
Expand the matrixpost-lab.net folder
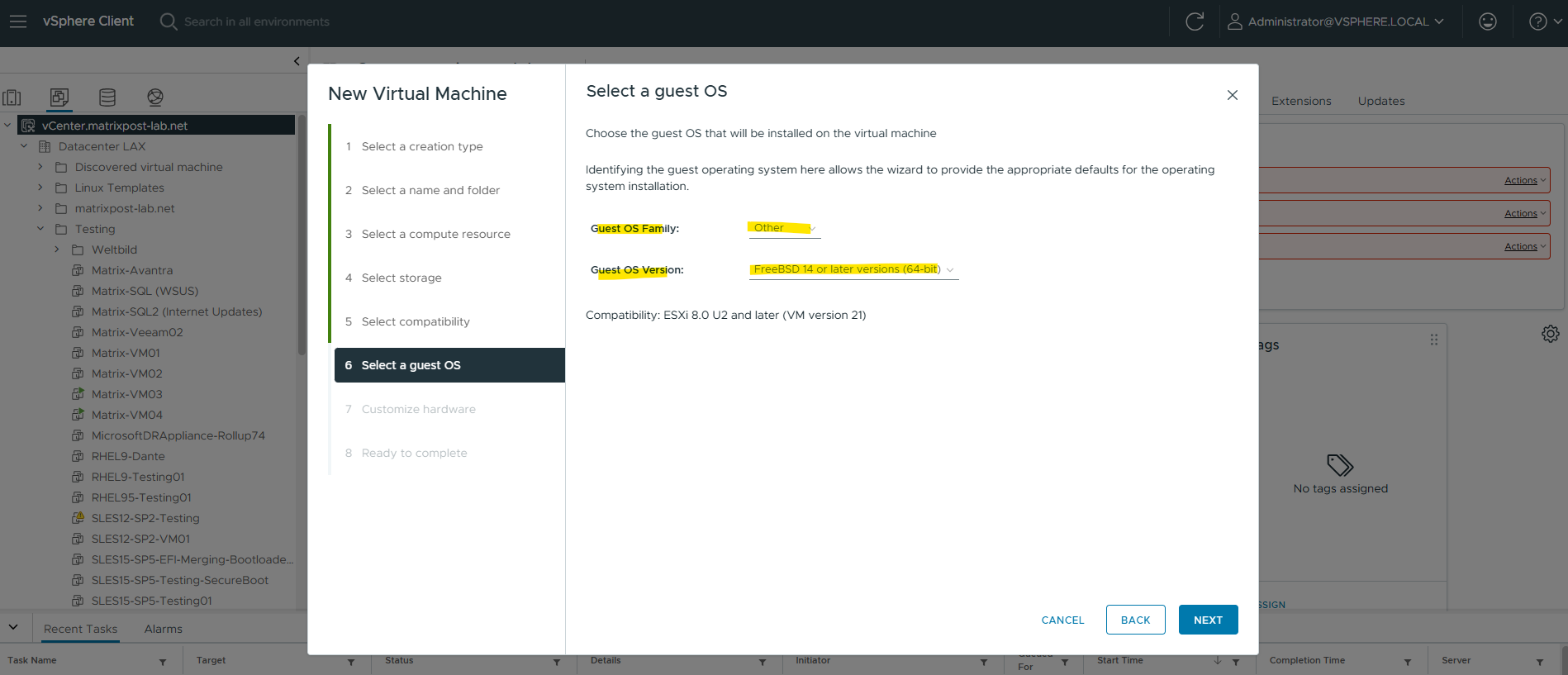click(x=40, y=208)
